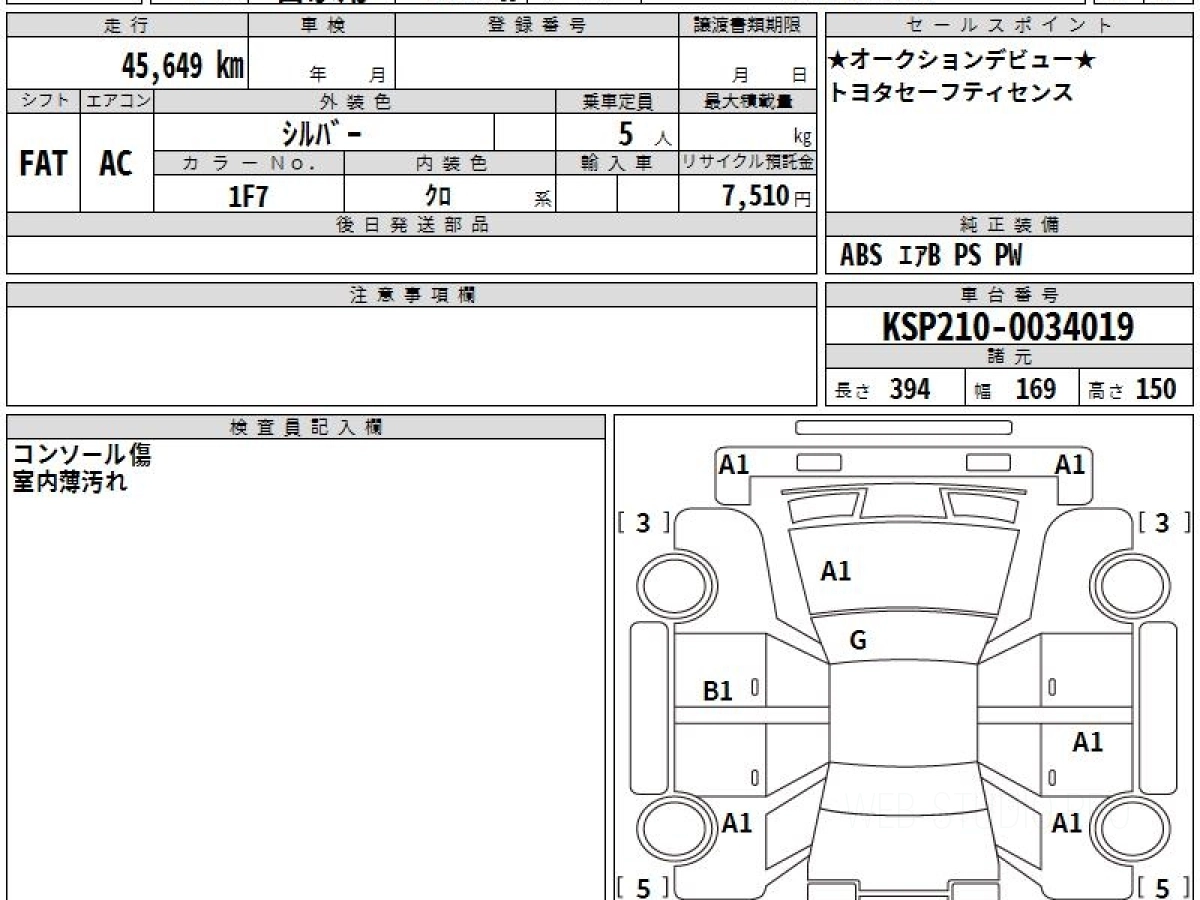This screenshot has height=900, width=1200.
Task: Select the 後日発送部品 header
Action: coord(412,225)
